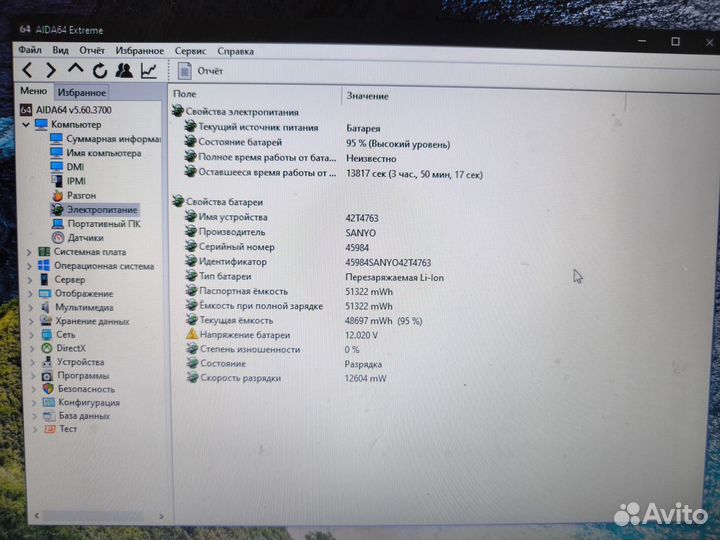Click the Сервер icon
This screenshot has width=720, height=540.
[44, 279]
